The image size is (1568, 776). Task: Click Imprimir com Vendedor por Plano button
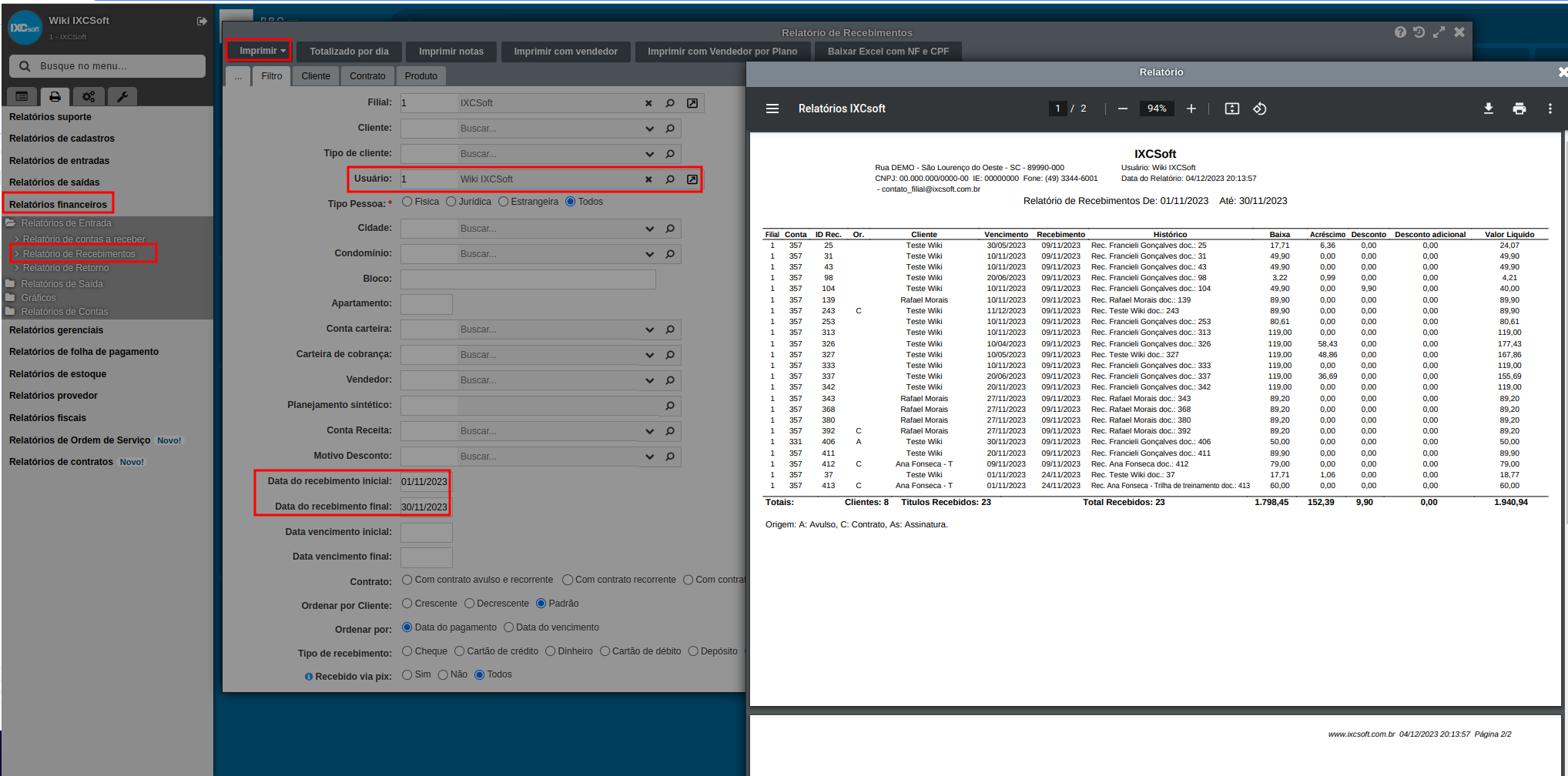click(x=722, y=52)
